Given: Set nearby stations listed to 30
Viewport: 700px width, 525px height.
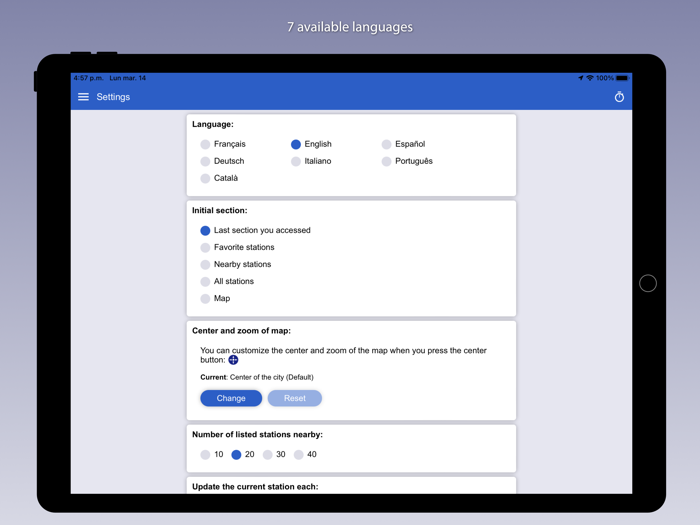Looking at the screenshot, I should [274, 454].
